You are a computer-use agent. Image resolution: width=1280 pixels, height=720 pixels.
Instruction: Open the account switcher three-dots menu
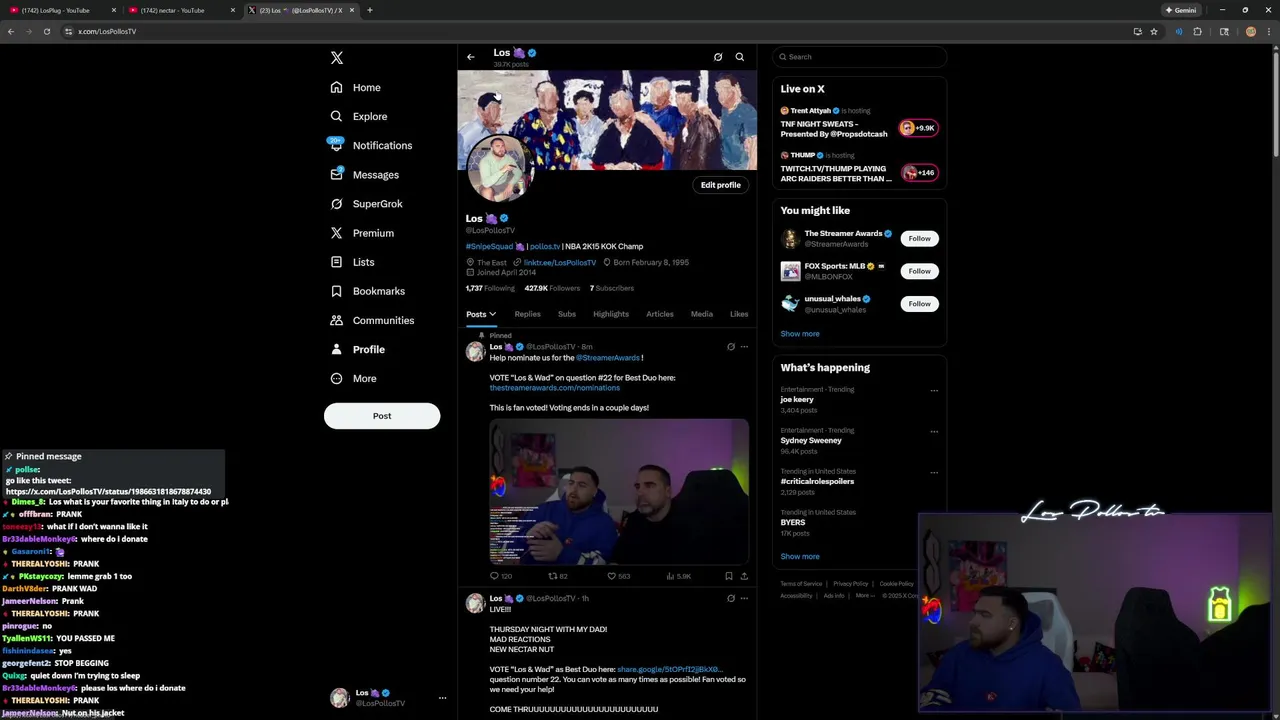pyautogui.click(x=442, y=698)
